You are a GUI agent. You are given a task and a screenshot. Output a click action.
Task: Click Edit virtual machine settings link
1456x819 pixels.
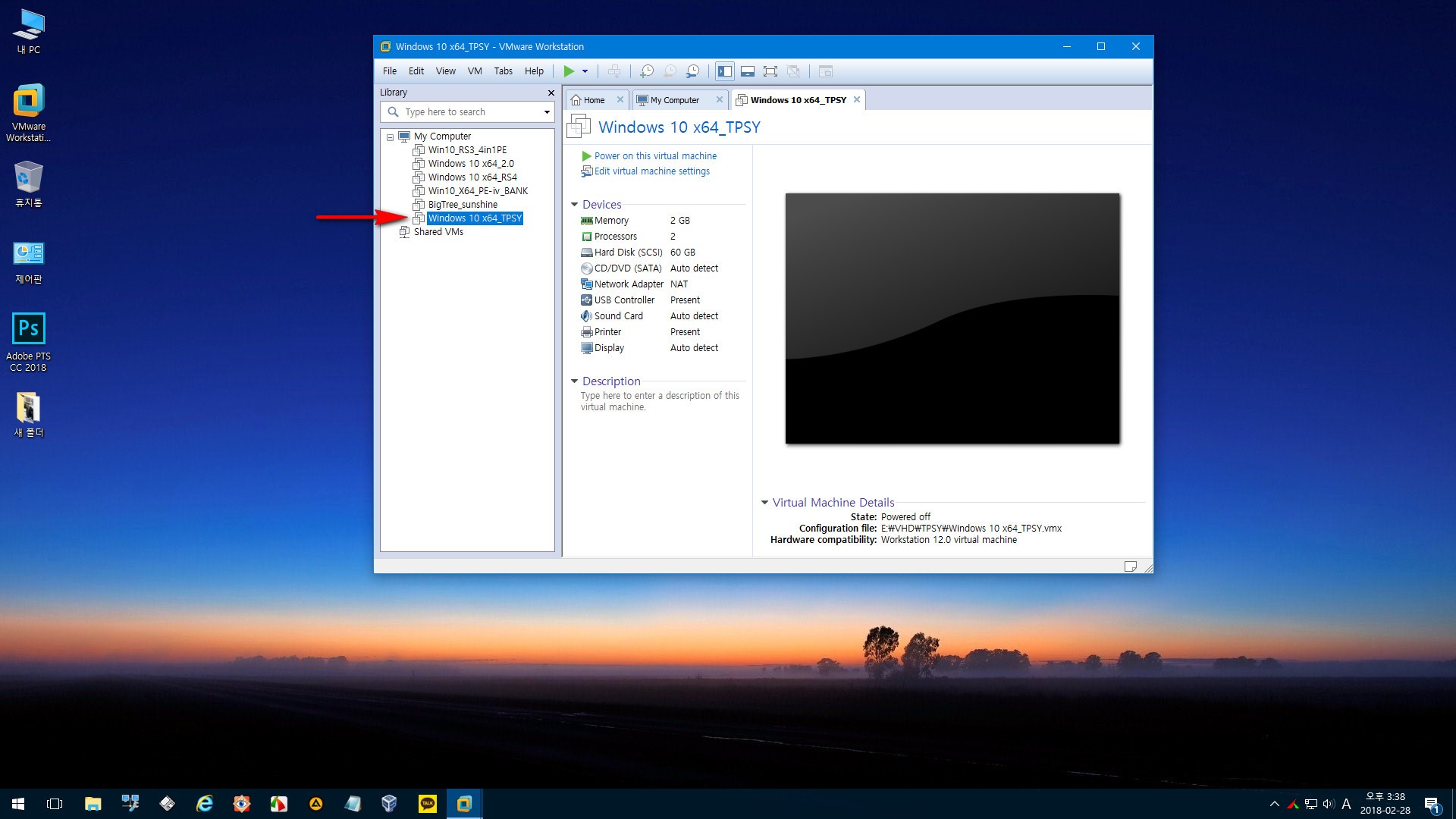point(652,171)
